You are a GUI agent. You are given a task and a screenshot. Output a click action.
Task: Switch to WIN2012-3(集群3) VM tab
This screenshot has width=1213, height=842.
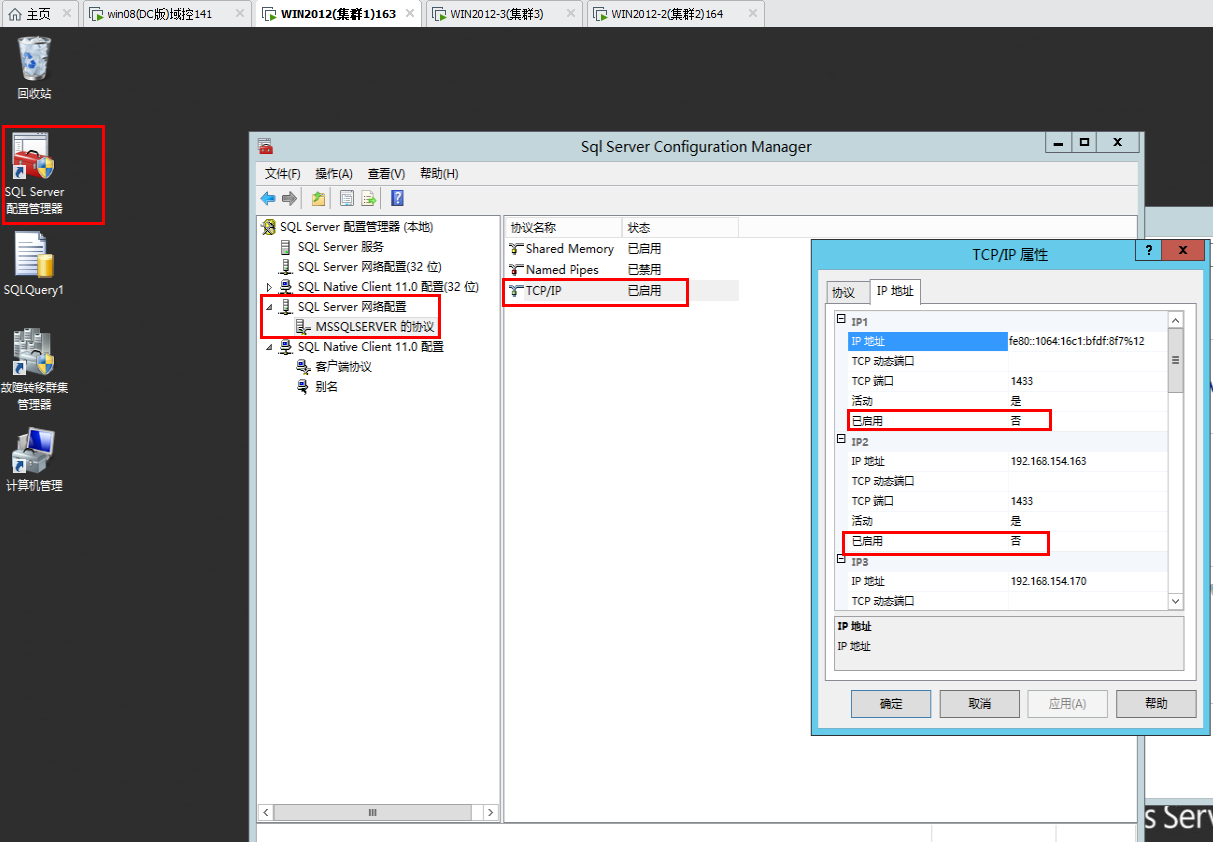tap(506, 14)
